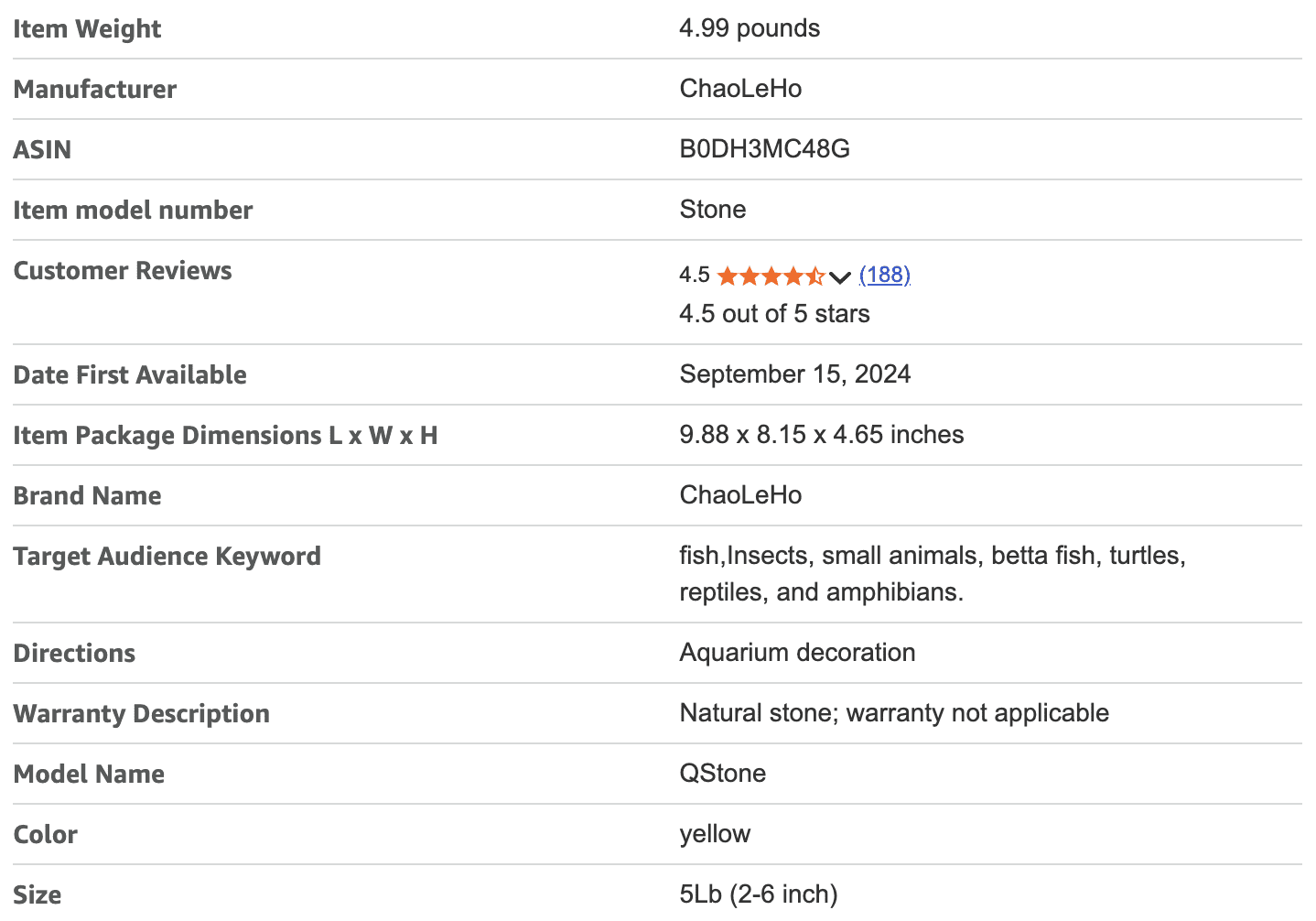This screenshot has width=1316, height=921.
Task: Click the Item Weight value 4.99 pounds
Action: point(750,28)
